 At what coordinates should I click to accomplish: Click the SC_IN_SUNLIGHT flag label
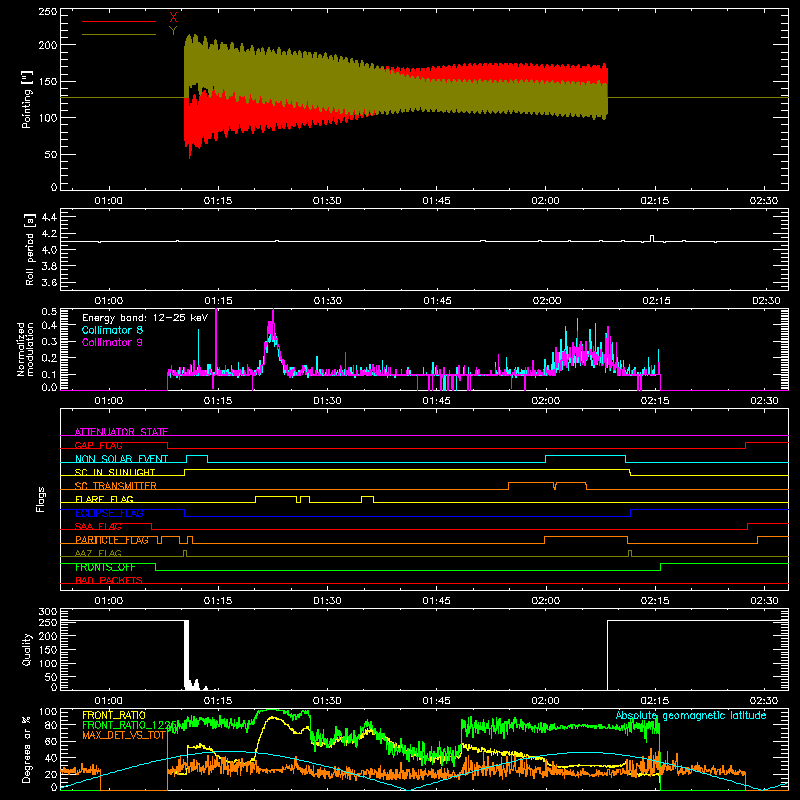[115, 472]
